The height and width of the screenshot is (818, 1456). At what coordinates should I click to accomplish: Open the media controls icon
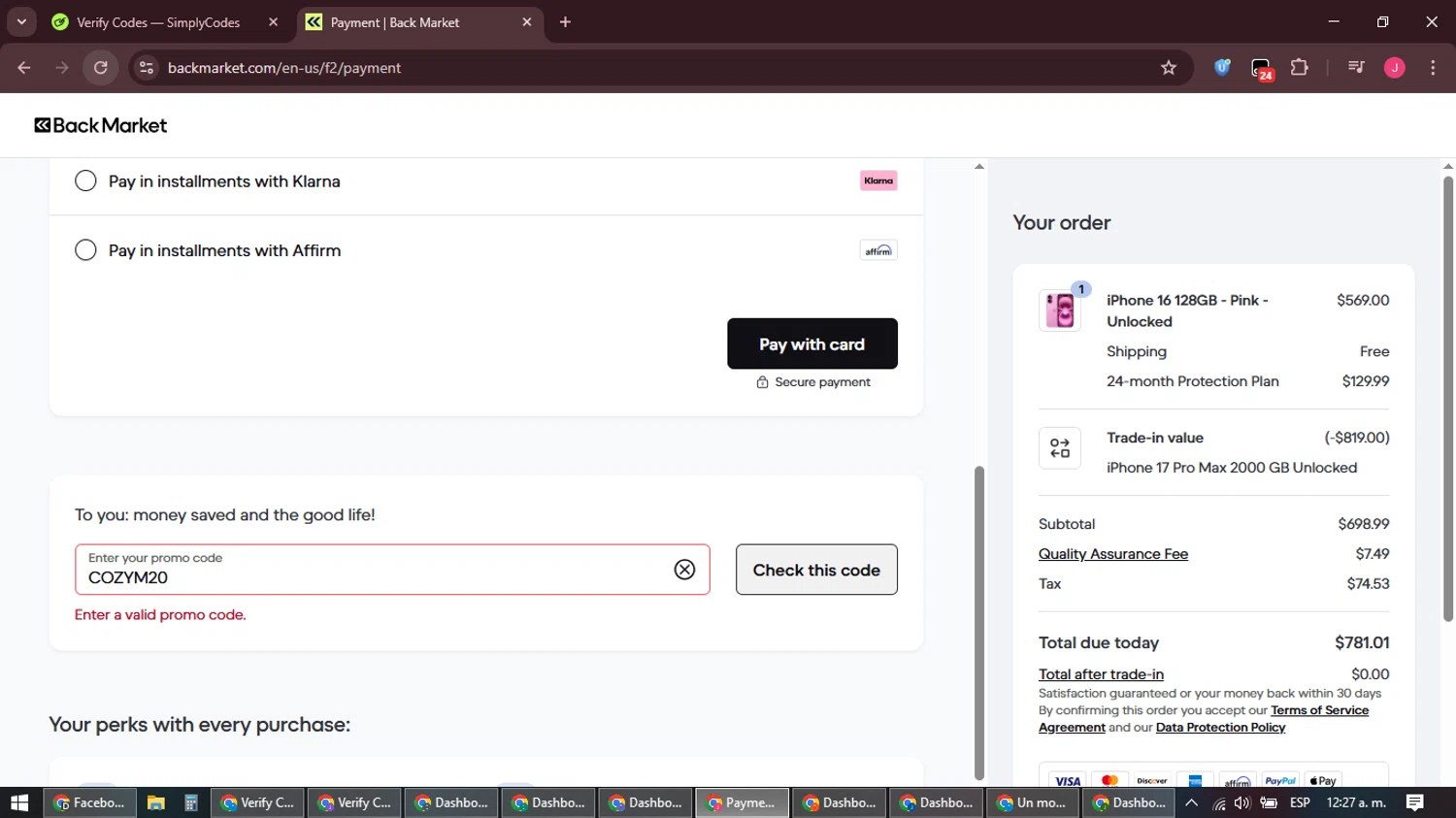[1357, 68]
